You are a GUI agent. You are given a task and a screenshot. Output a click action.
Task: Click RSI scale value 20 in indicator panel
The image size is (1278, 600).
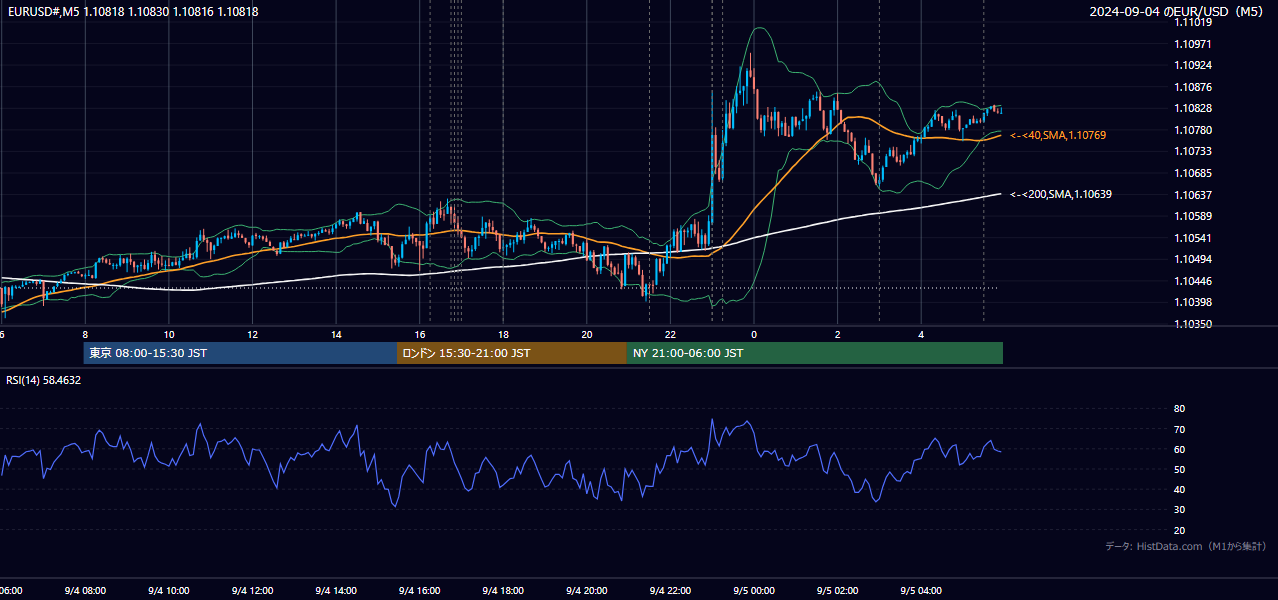1179,530
